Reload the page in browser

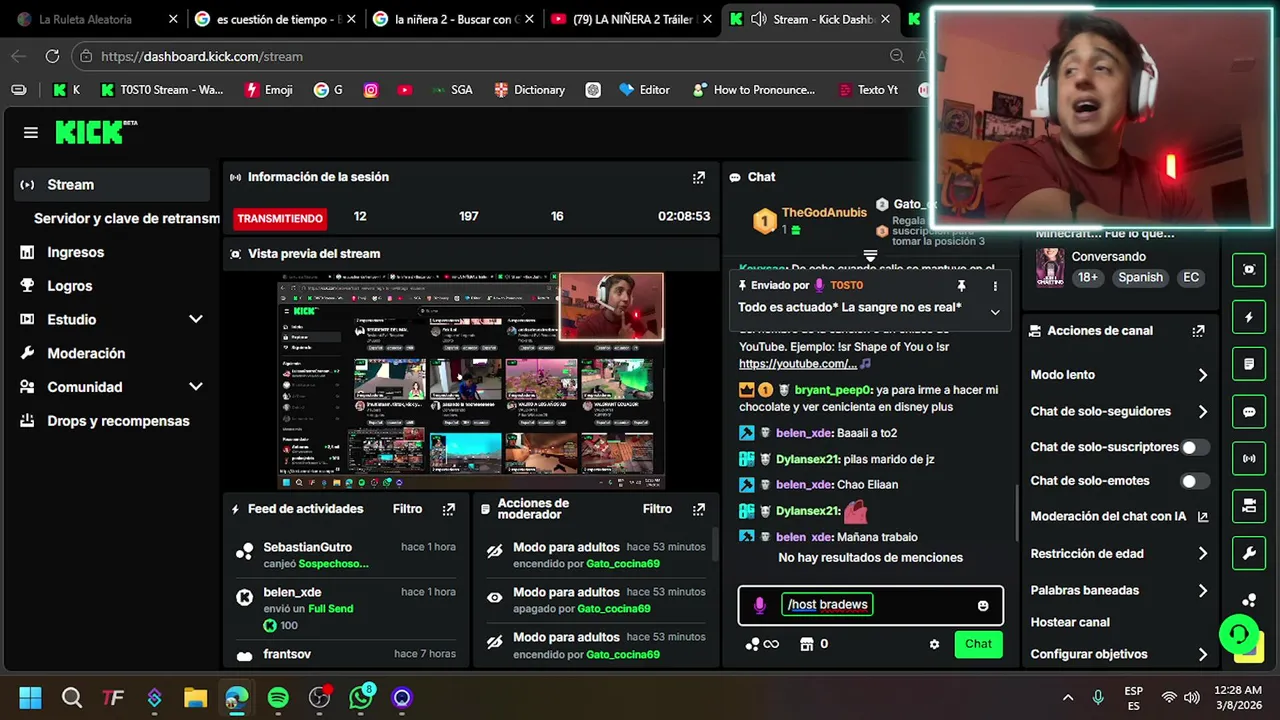pos(52,57)
